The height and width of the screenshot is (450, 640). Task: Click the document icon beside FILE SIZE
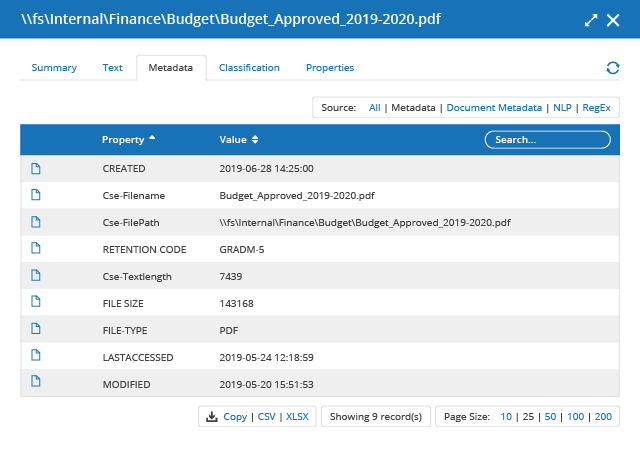(36, 302)
